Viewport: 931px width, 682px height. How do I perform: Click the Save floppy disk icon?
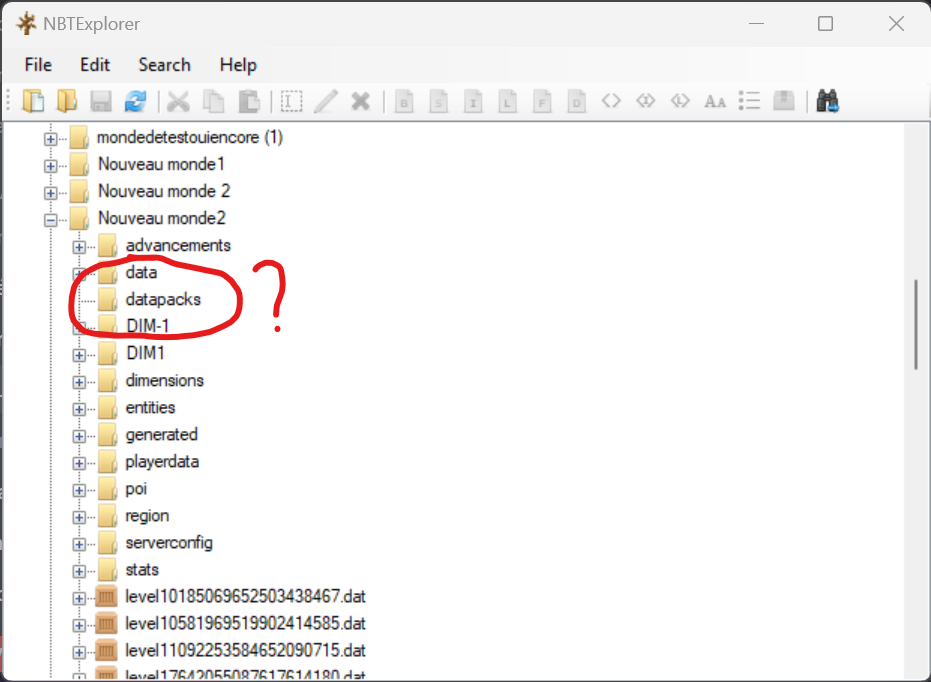[101, 101]
